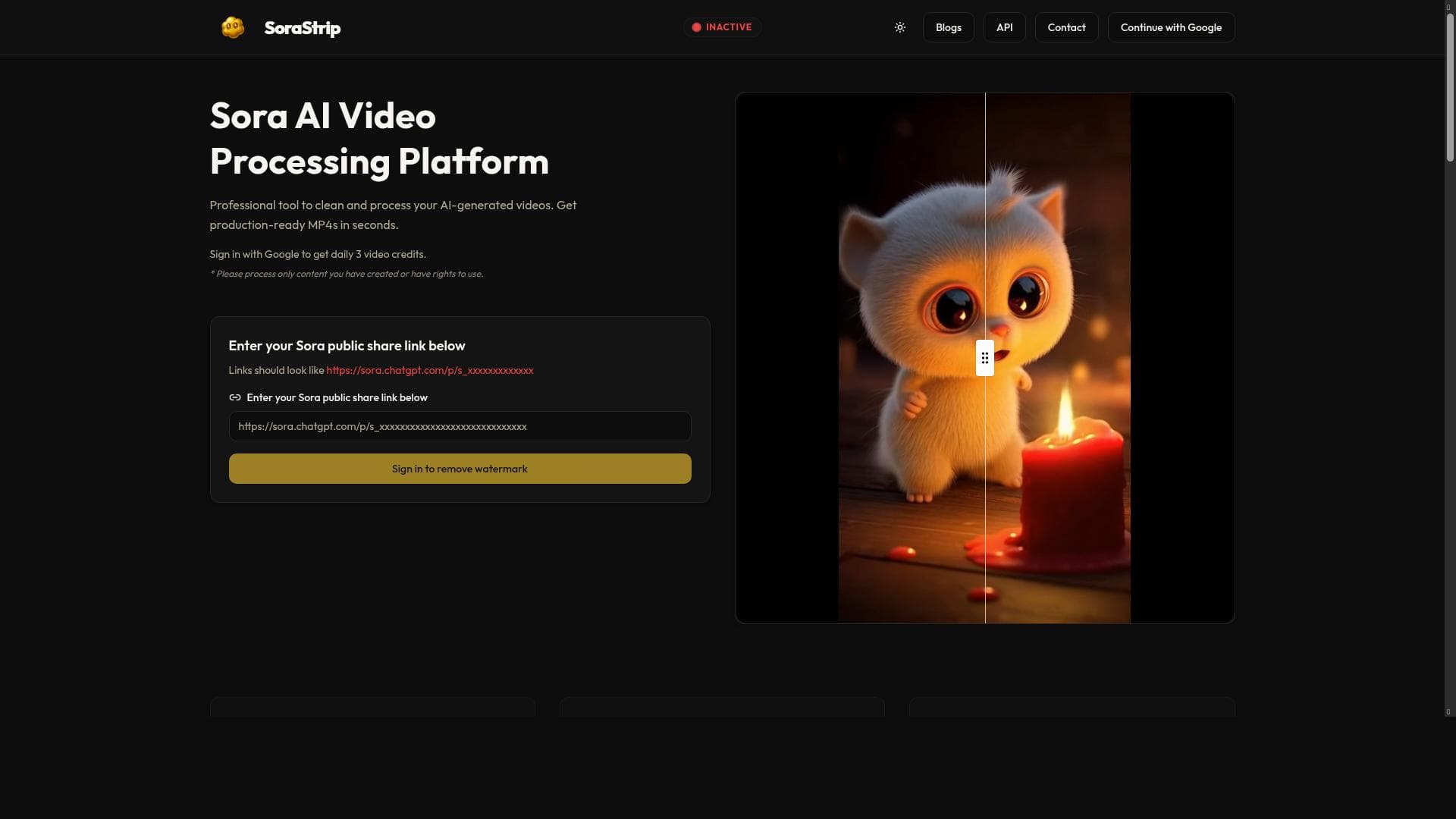Grab the before/after comparison slider handle
Viewport: 1456px width, 819px height.
[x=985, y=358]
